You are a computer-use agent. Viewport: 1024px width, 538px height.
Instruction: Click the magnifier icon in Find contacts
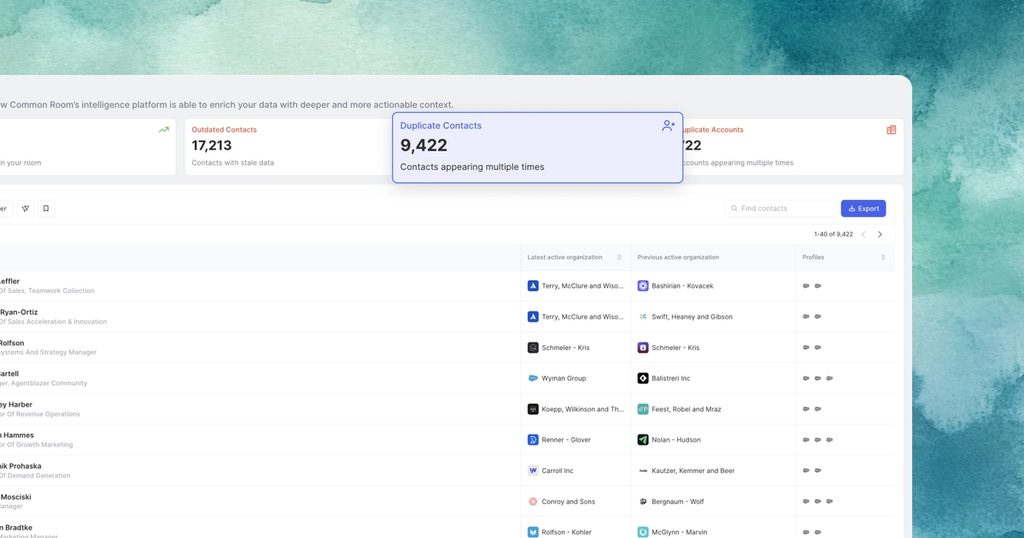734,208
